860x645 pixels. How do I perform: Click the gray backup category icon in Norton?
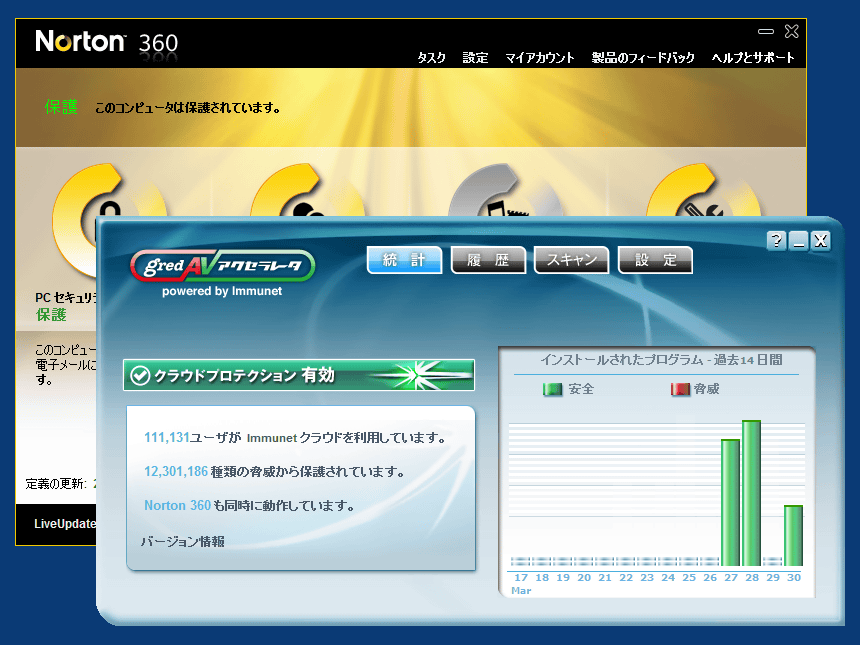click(x=505, y=191)
